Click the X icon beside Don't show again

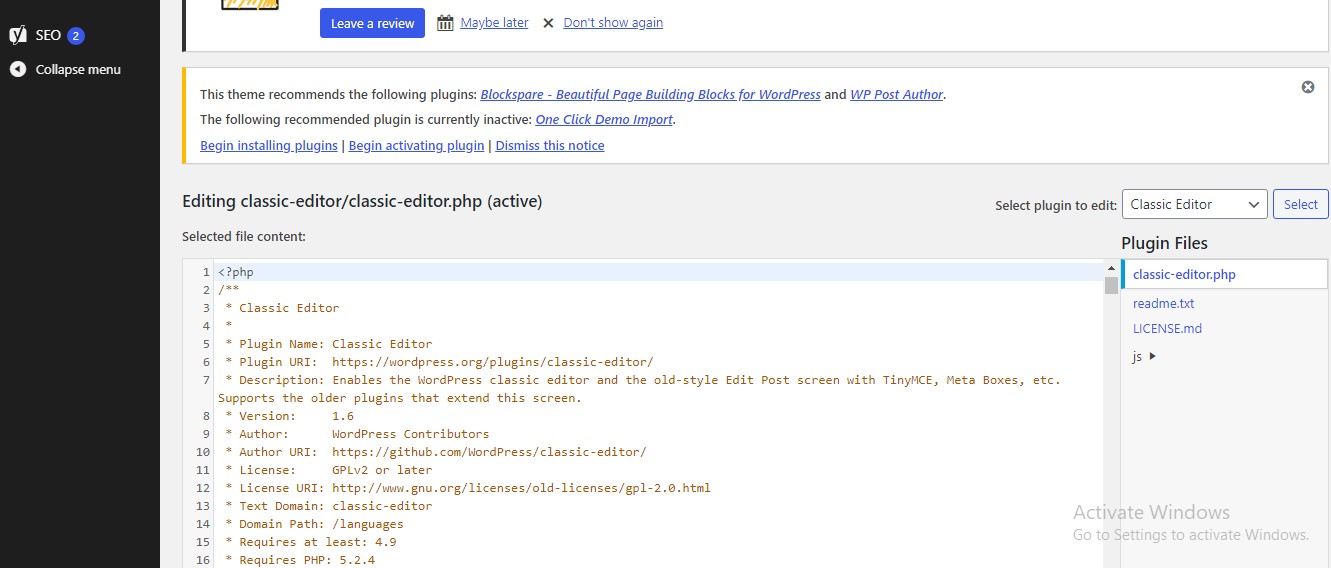pos(548,23)
